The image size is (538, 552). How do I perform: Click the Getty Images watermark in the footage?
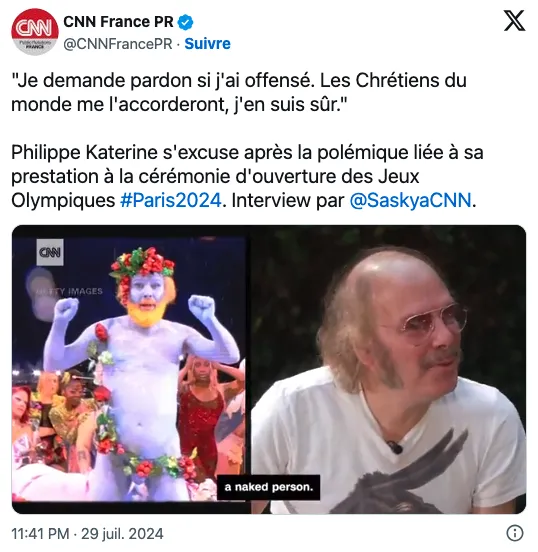[x=70, y=291]
